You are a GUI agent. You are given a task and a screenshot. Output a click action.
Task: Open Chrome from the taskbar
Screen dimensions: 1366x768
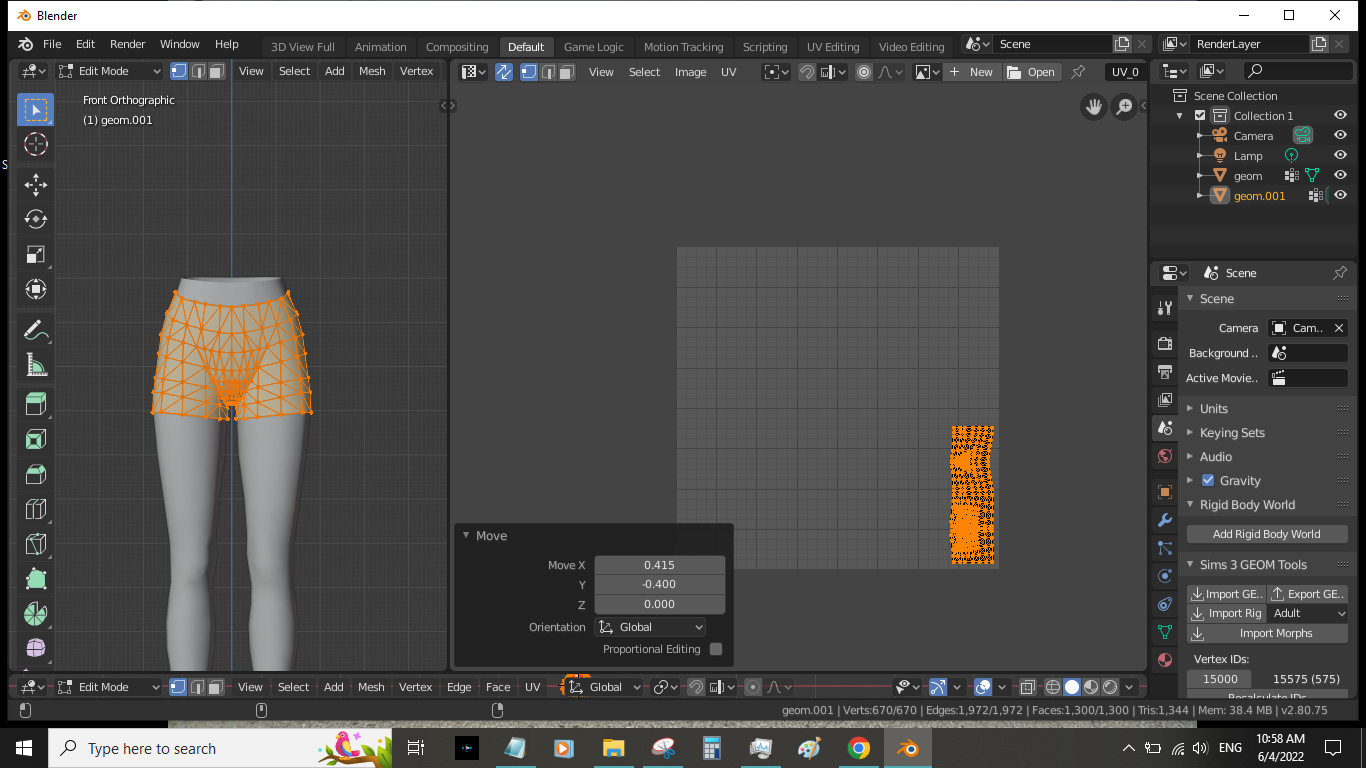858,748
